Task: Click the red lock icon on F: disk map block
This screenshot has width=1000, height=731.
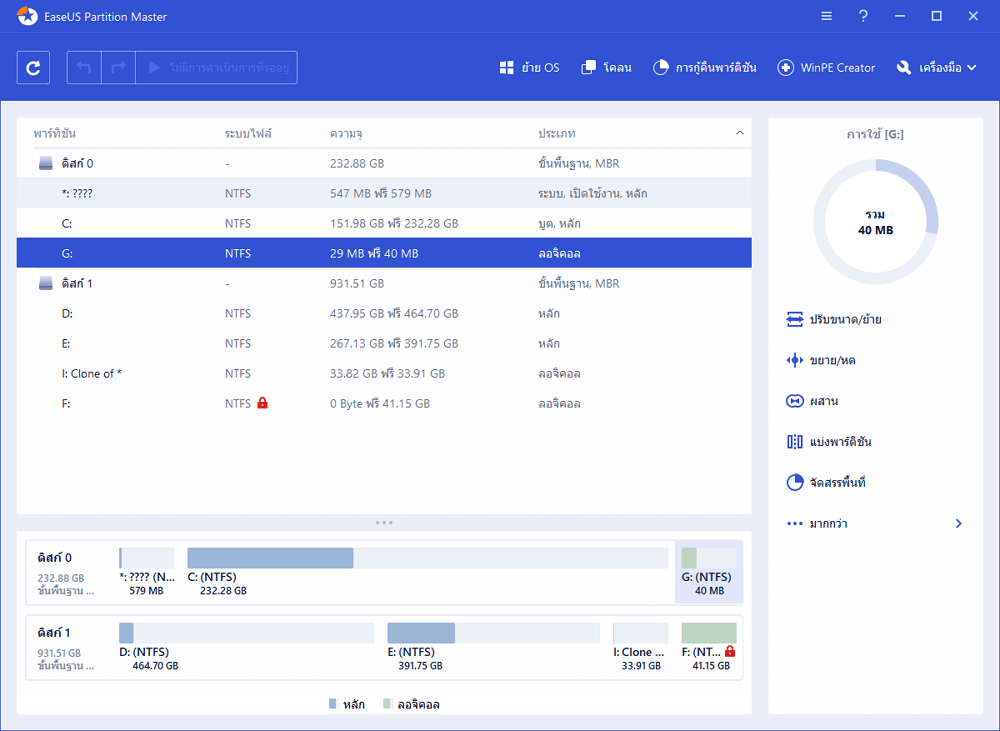Action: (x=730, y=651)
